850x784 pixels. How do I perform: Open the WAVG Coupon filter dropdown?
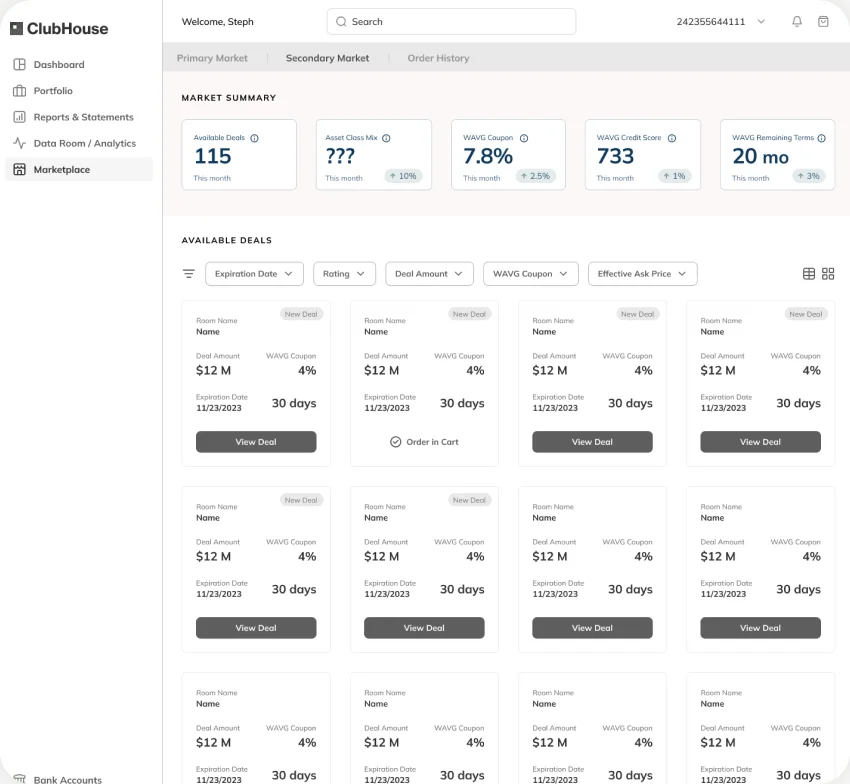point(531,274)
